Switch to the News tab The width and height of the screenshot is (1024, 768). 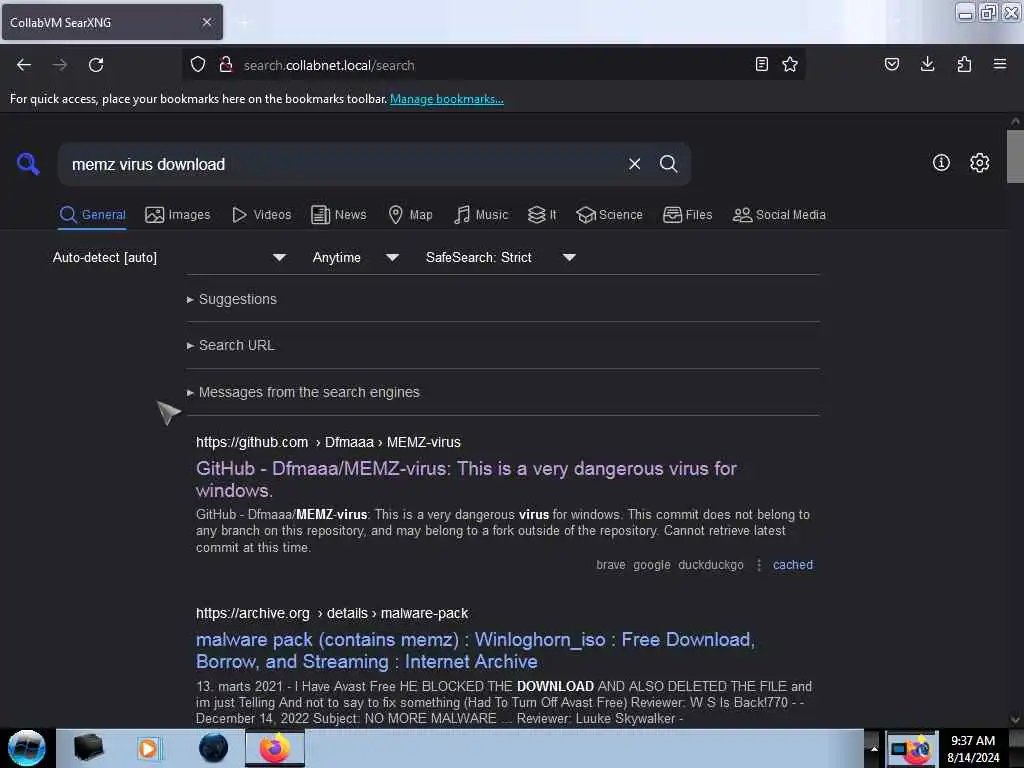(x=338, y=215)
